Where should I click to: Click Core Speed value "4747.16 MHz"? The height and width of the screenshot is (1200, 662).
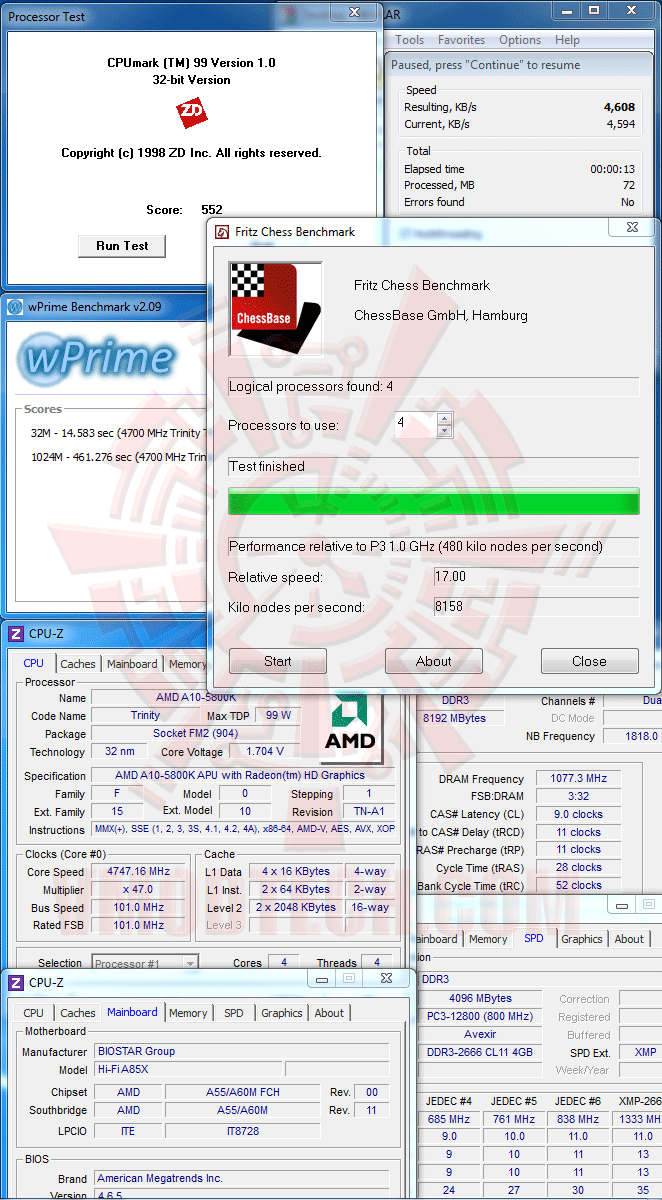pyautogui.click(x=138, y=871)
